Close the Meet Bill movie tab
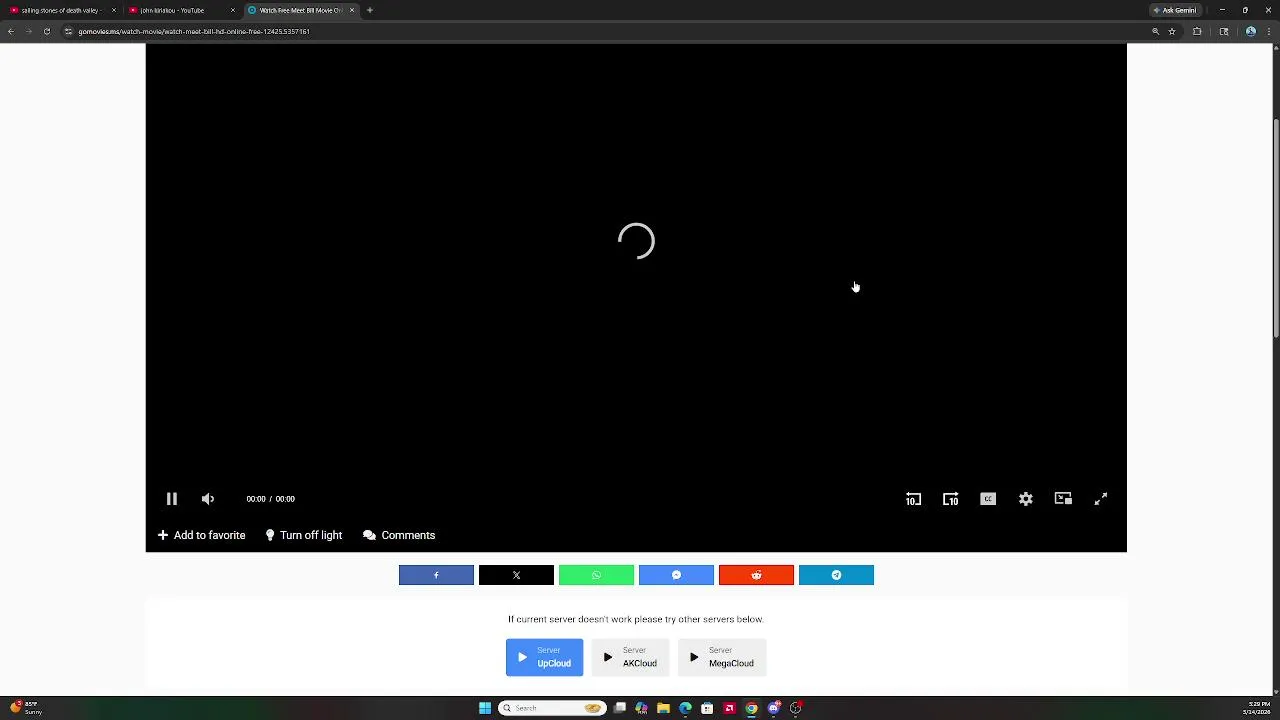The height and width of the screenshot is (720, 1280). [x=352, y=10]
